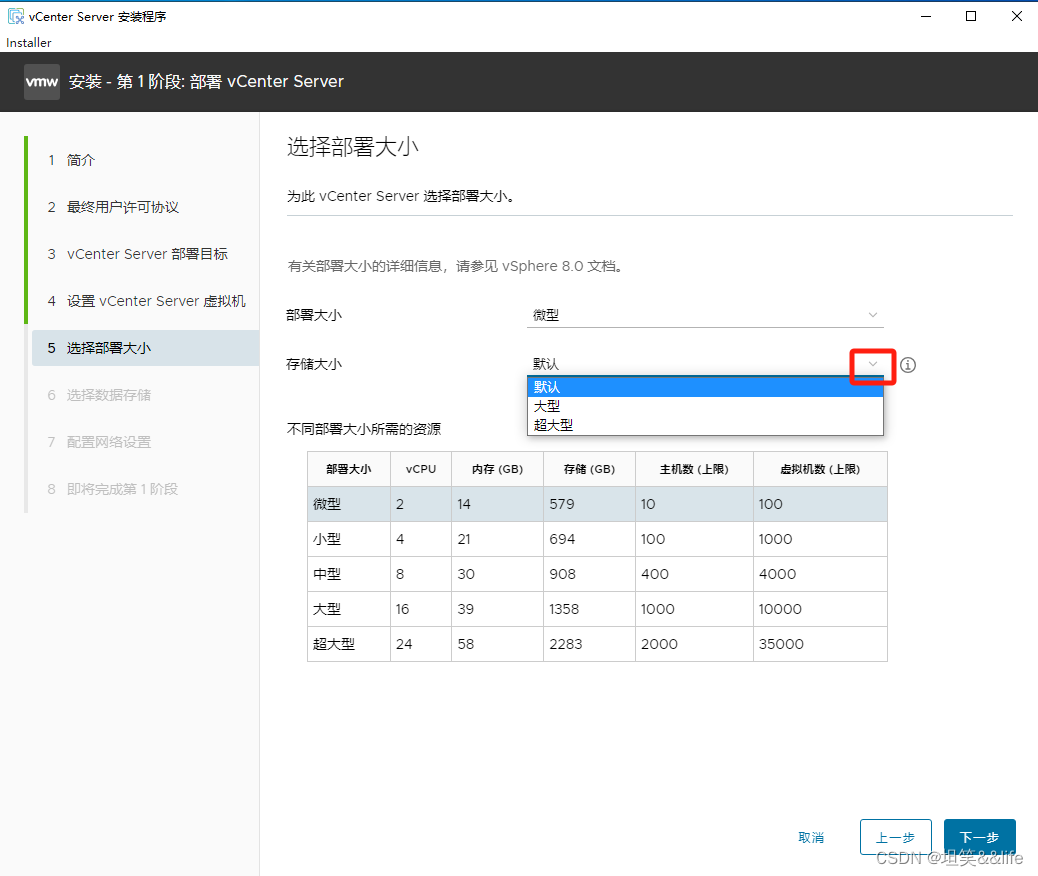Click the 下一步 button
Screen dimensions: 1038x876
[x=979, y=837]
